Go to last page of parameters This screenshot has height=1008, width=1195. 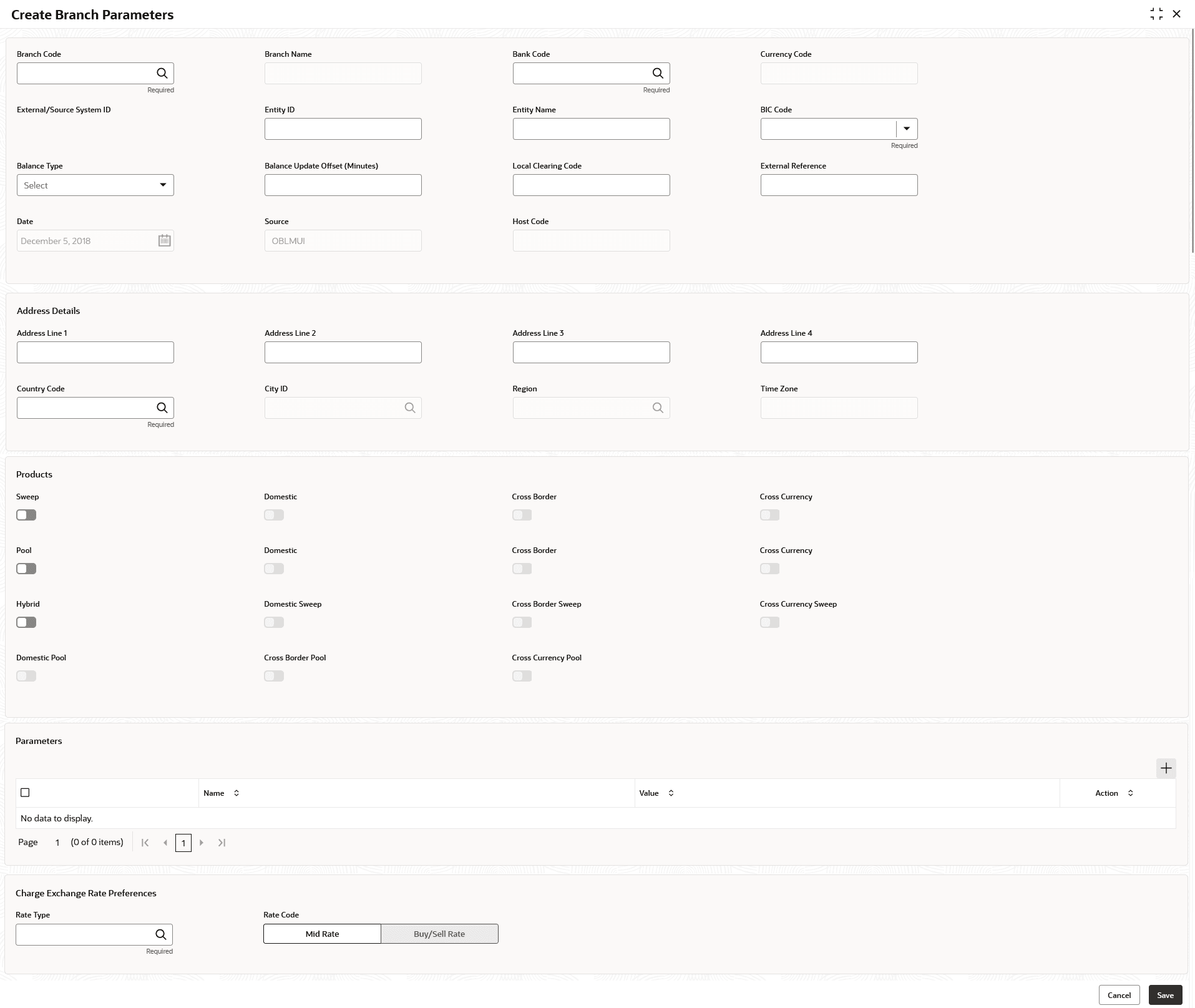[x=222, y=843]
